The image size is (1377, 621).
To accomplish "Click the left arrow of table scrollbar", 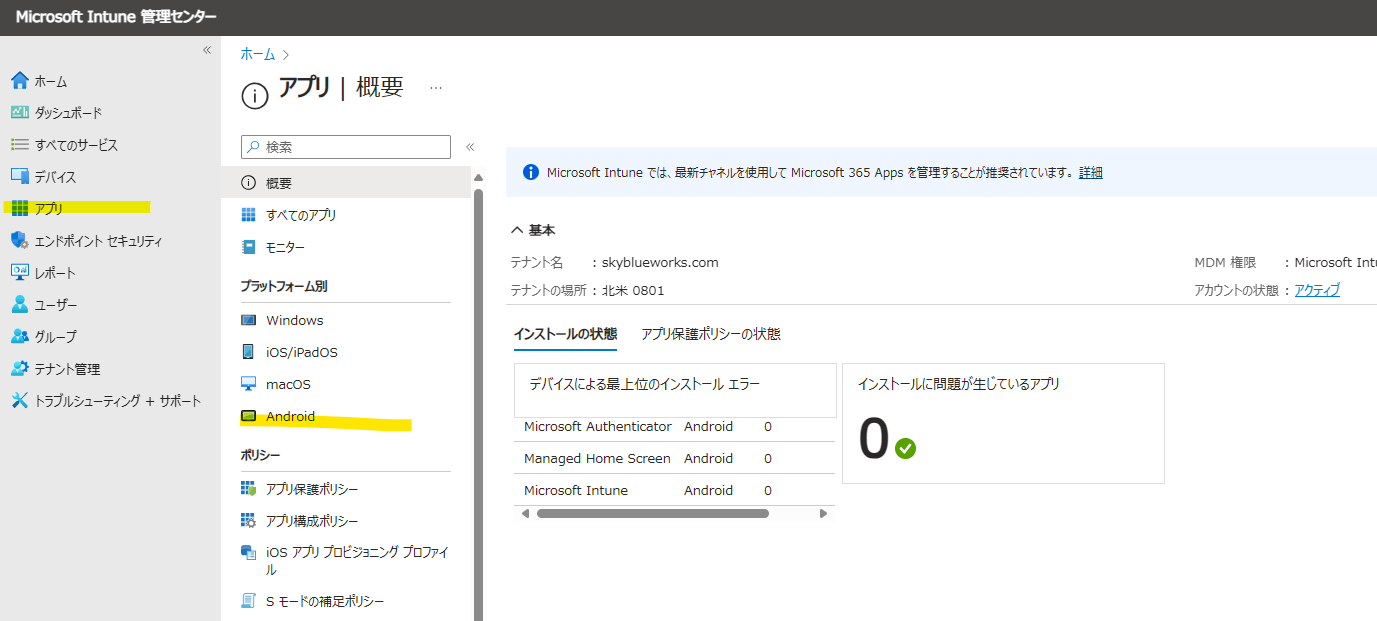I will point(523,513).
